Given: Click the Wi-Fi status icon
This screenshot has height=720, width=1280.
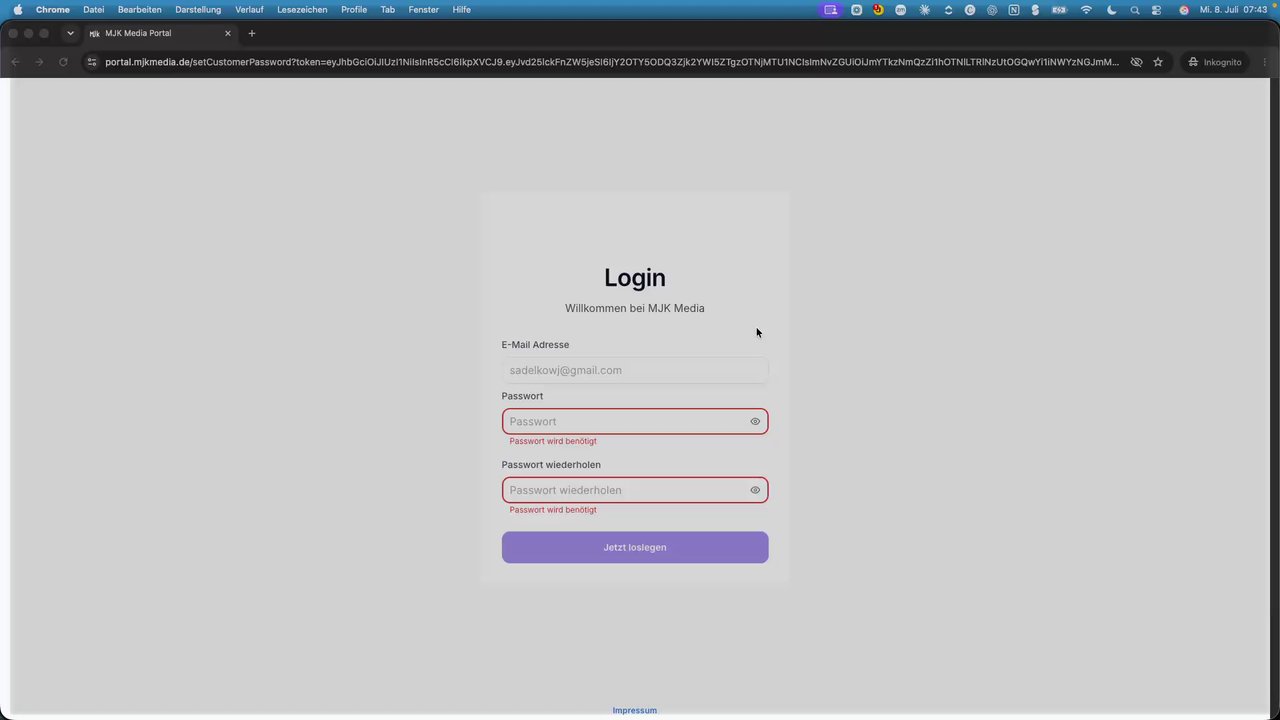Looking at the screenshot, I should [1086, 10].
